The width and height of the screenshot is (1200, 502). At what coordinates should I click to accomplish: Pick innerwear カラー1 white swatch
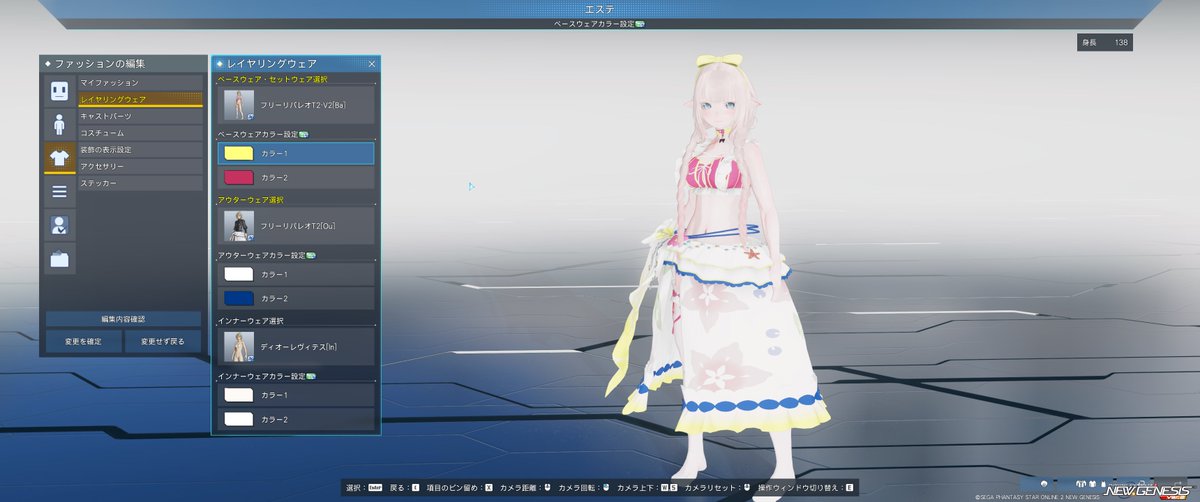pos(238,395)
